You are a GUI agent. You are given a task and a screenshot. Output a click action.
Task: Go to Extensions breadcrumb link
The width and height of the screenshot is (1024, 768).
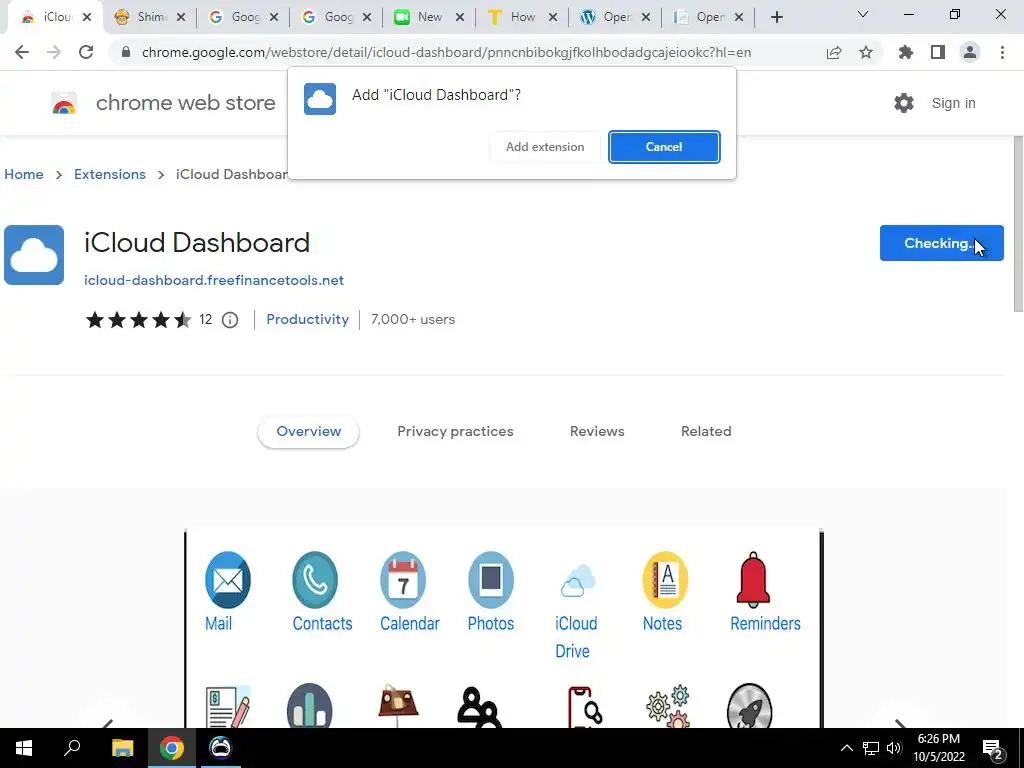click(110, 174)
